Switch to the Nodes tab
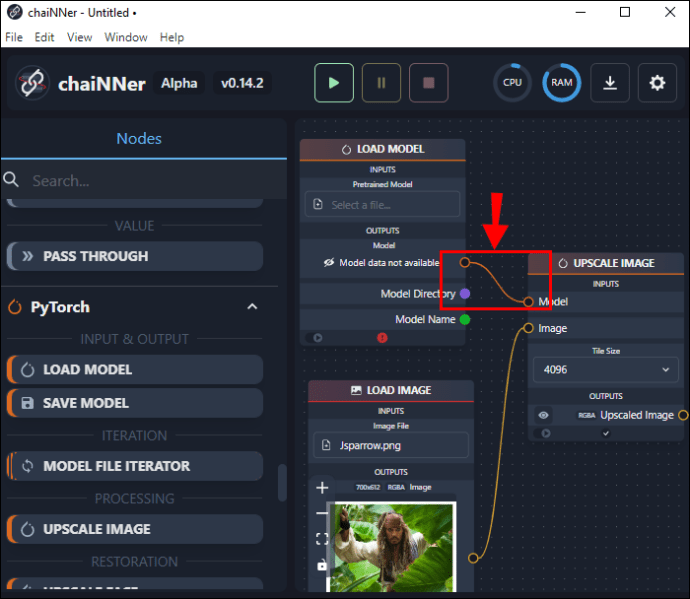This screenshot has width=690, height=599. point(139,139)
